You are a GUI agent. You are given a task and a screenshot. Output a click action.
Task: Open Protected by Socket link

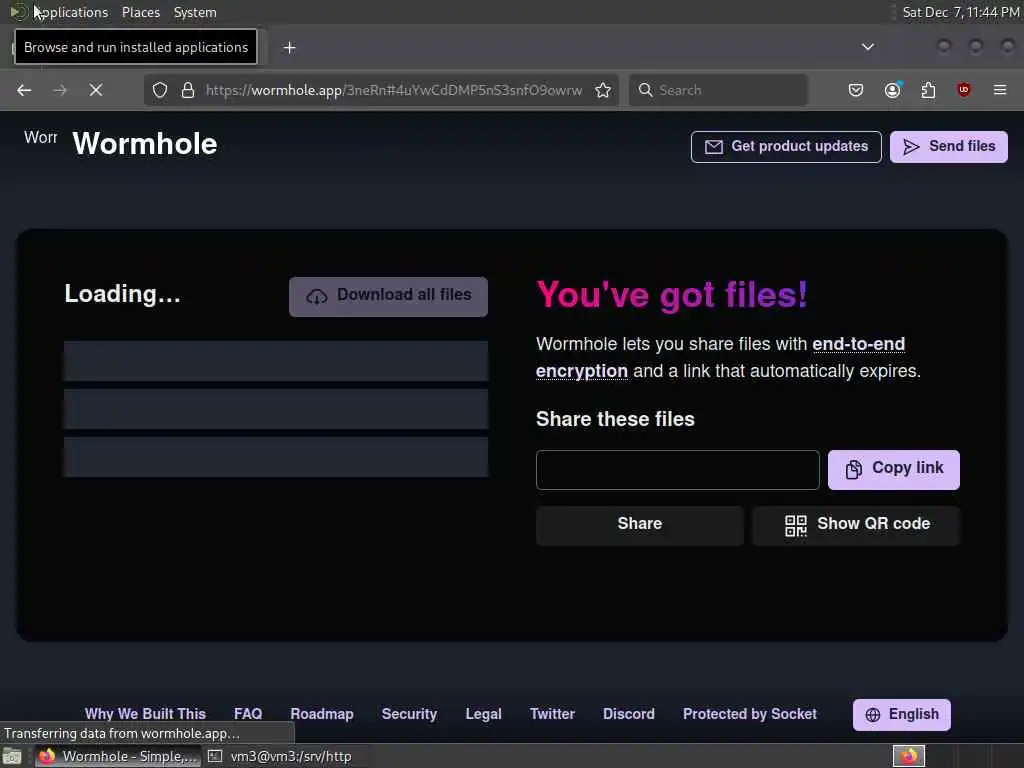(x=750, y=714)
